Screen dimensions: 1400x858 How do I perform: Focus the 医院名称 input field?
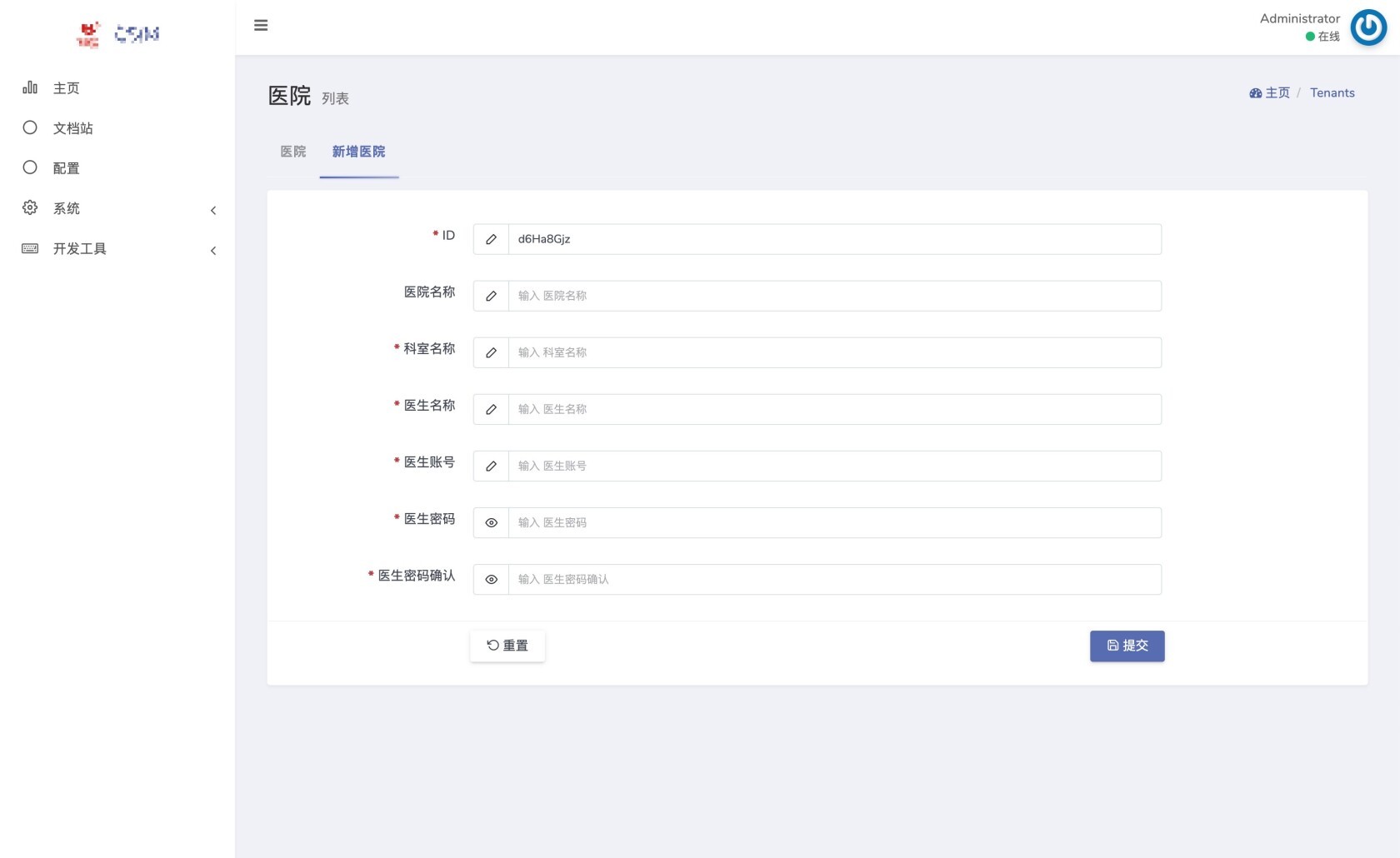835,296
